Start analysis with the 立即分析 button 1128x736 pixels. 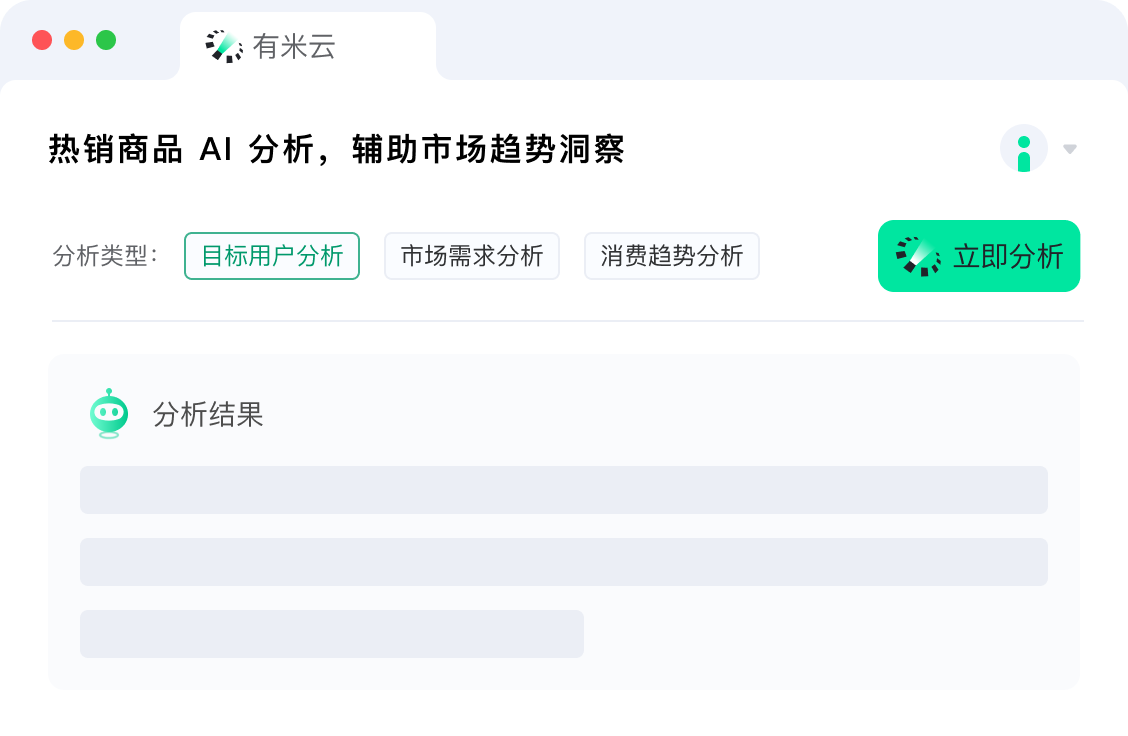coord(978,256)
